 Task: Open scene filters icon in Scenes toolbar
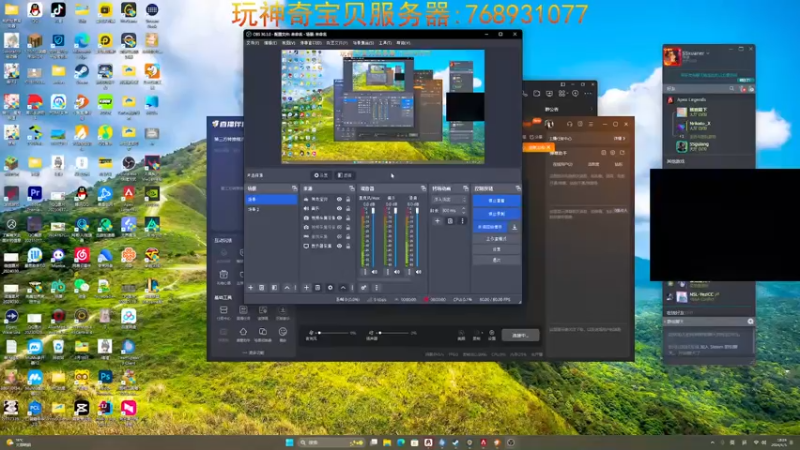click(274, 288)
